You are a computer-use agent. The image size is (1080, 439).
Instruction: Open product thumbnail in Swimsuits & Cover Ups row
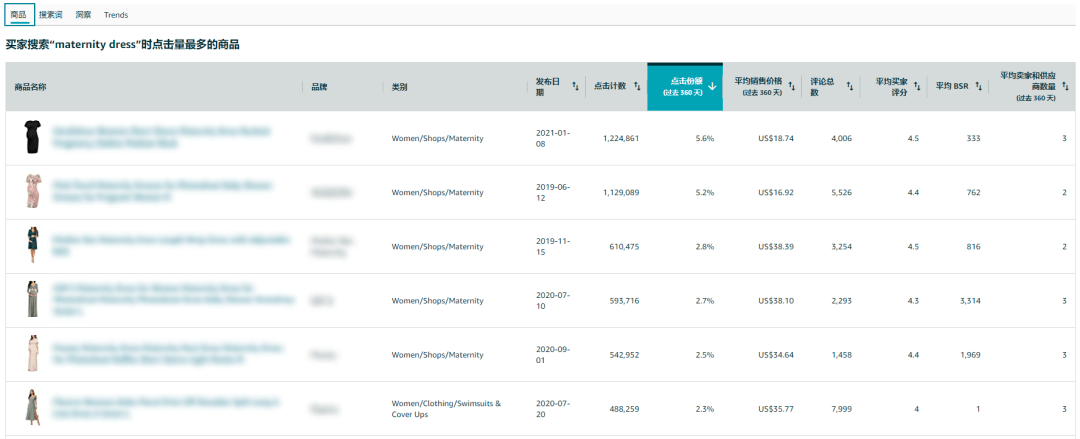click(32, 408)
